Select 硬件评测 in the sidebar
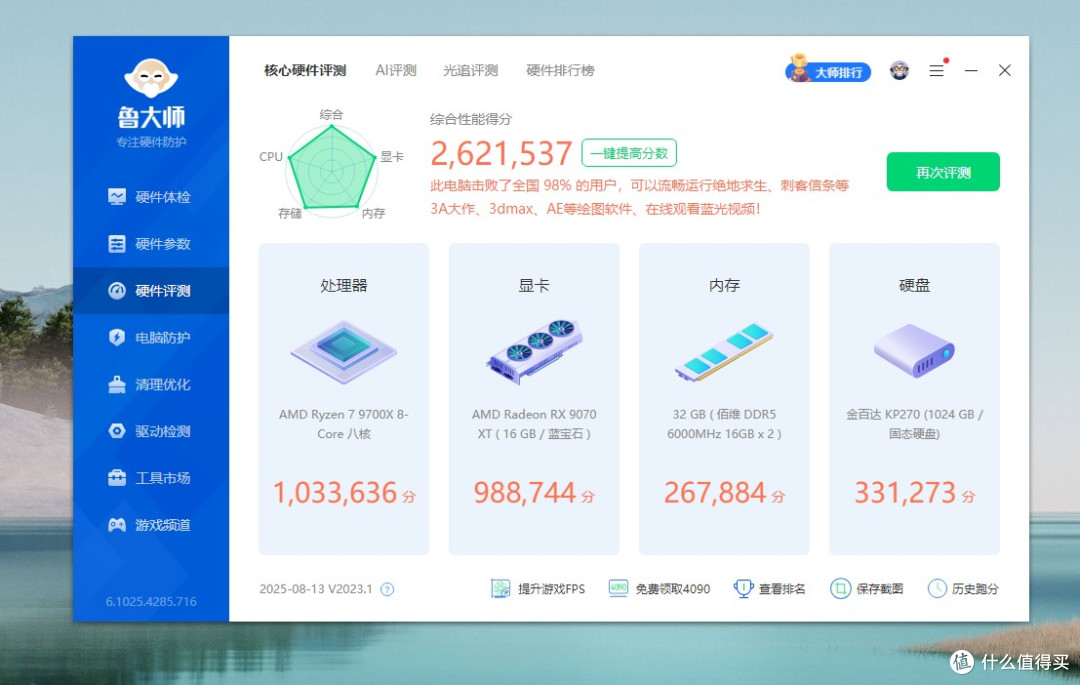The image size is (1080, 685). pos(151,291)
